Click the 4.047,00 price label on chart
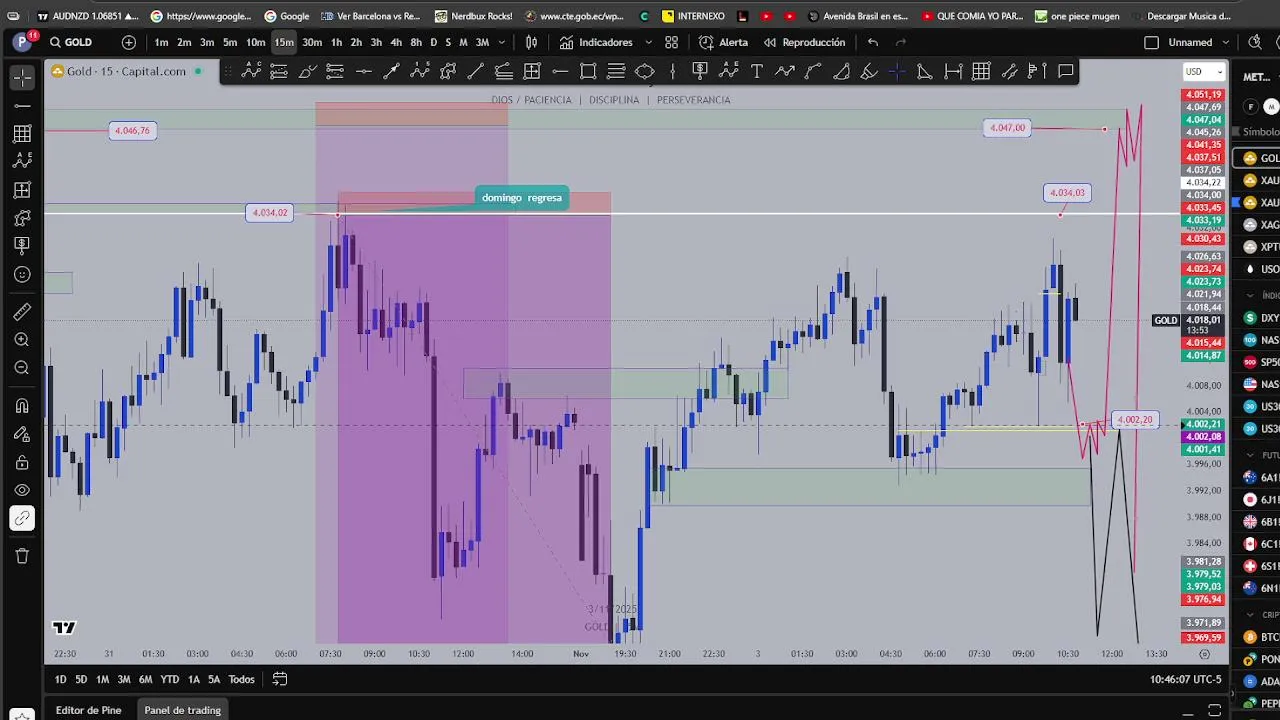 point(1007,128)
